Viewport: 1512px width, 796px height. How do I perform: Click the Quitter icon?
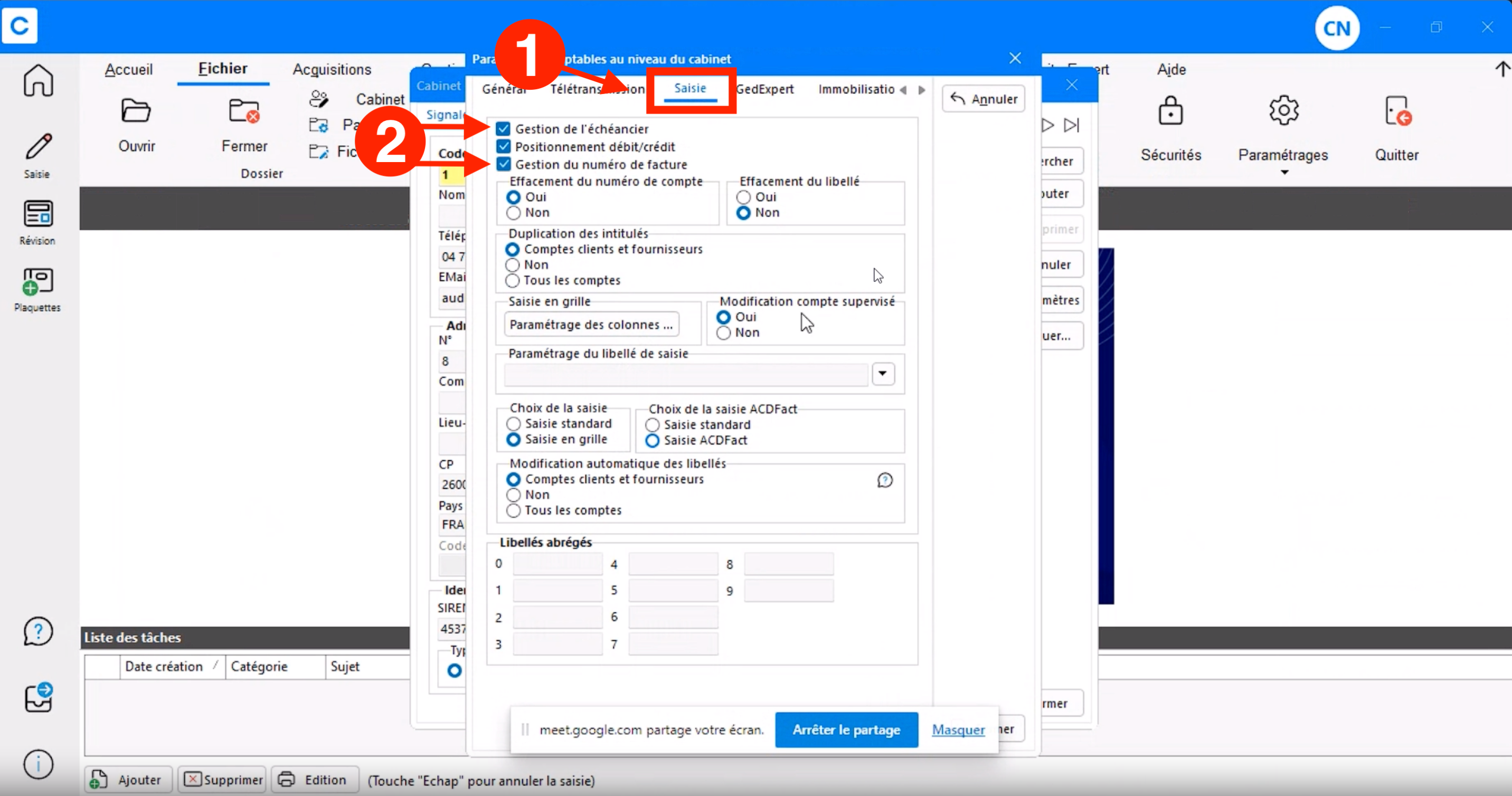[1397, 110]
